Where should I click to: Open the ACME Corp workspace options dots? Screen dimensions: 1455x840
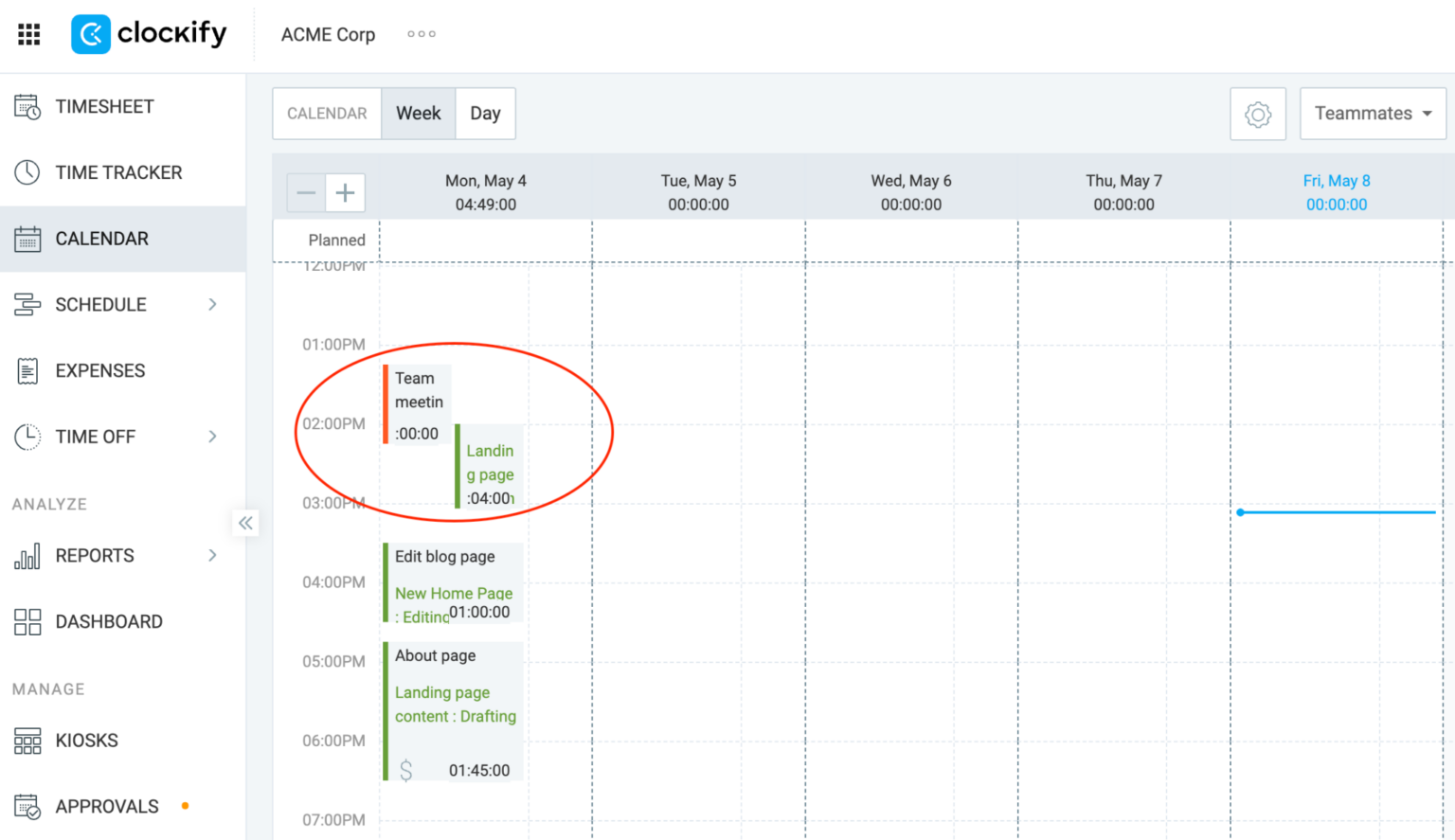(422, 34)
